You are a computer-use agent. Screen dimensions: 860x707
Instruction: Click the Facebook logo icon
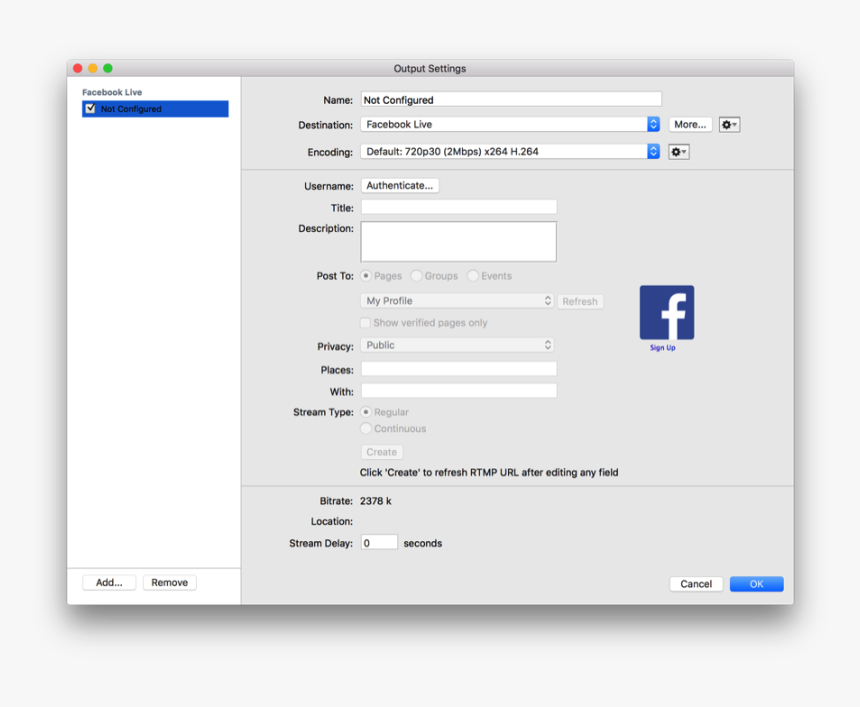point(666,312)
